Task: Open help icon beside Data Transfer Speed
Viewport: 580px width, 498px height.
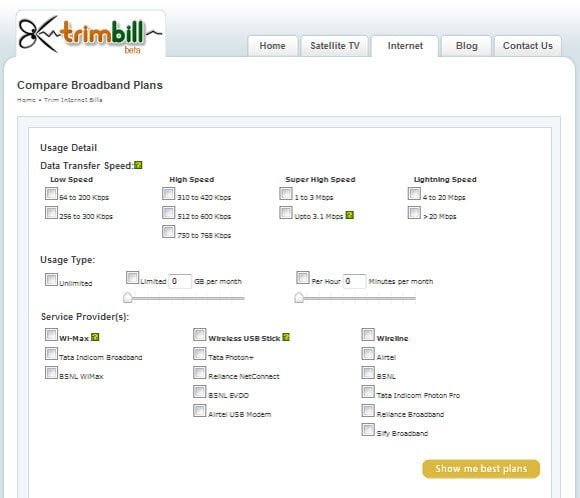Action: [138, 165]
